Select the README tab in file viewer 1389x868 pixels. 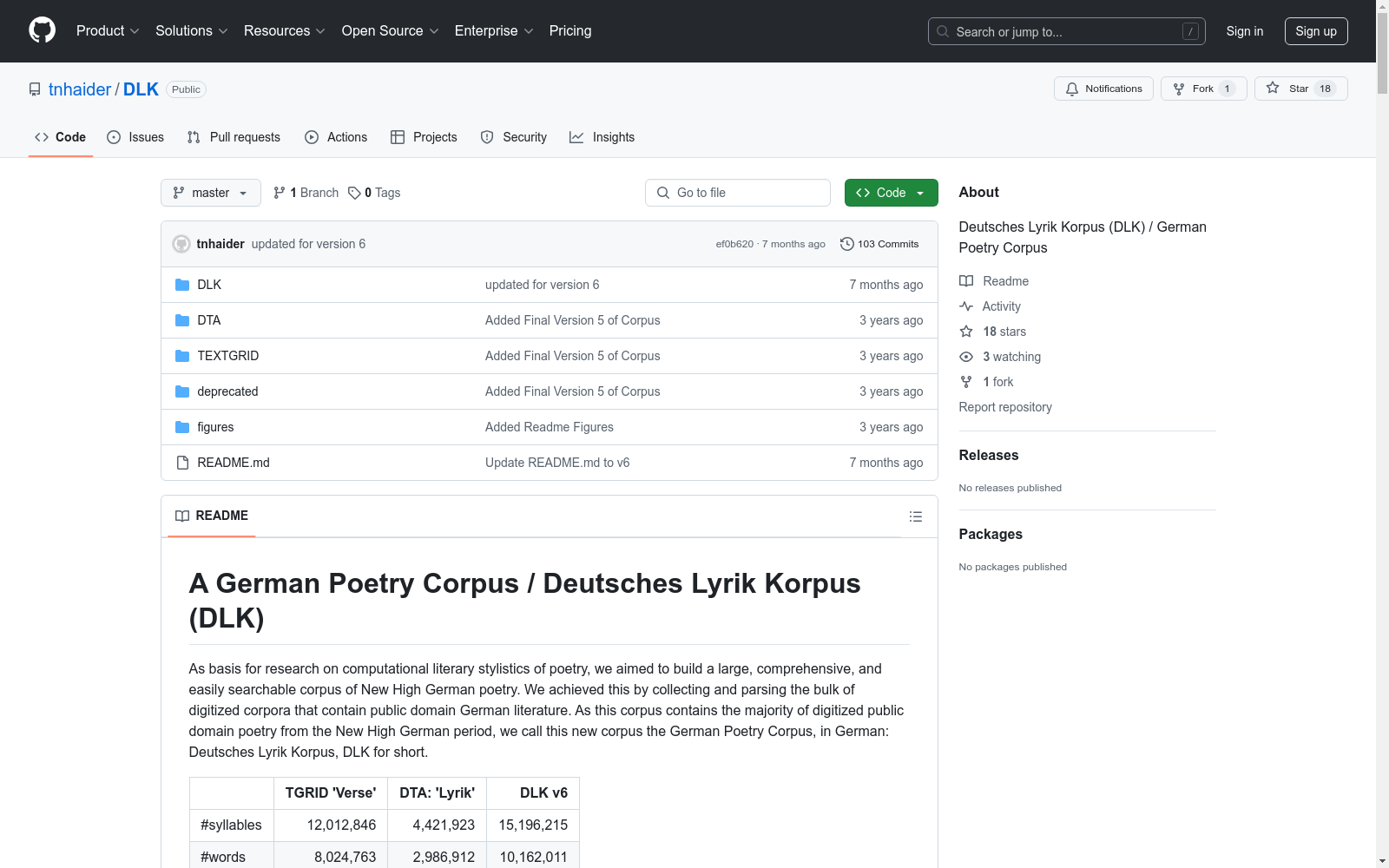point(212,516)
